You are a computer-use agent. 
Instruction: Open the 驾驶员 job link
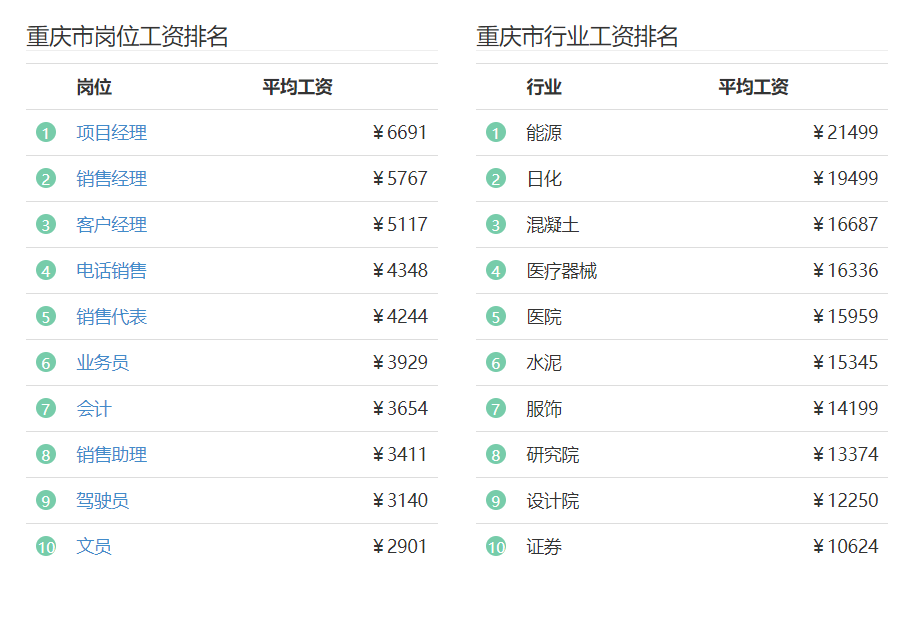point(103,500)
